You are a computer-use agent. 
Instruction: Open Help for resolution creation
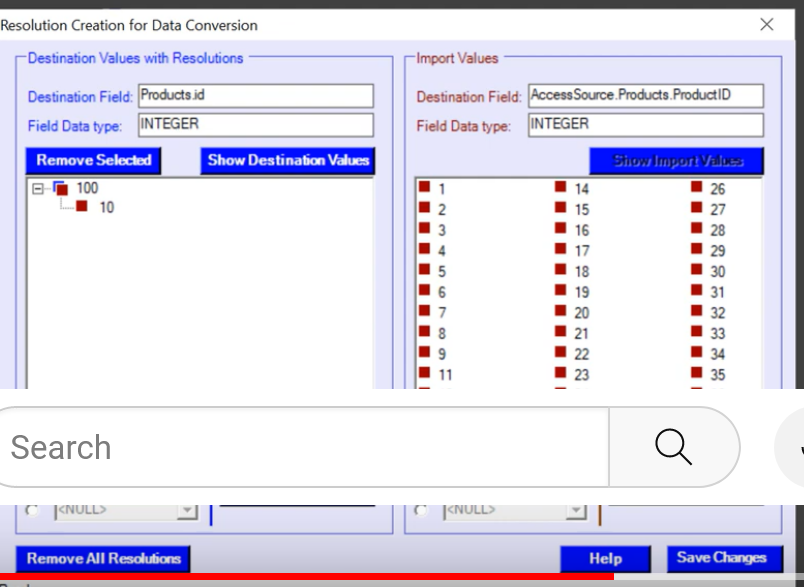[605, 558]
